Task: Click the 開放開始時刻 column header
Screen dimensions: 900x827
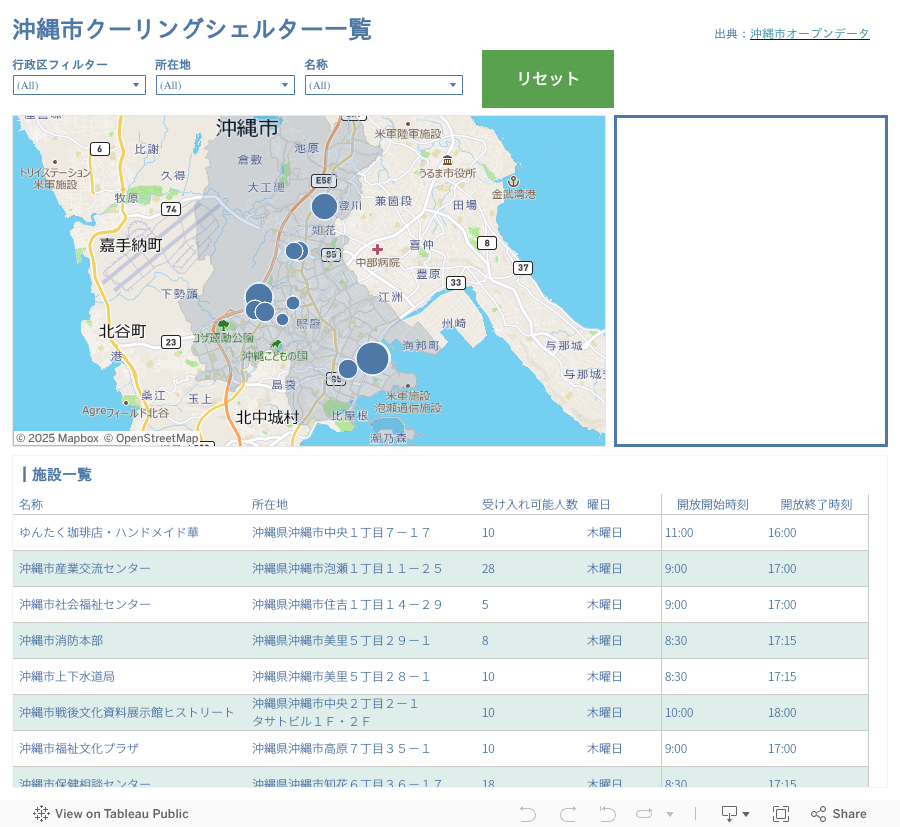Action: 713,504
